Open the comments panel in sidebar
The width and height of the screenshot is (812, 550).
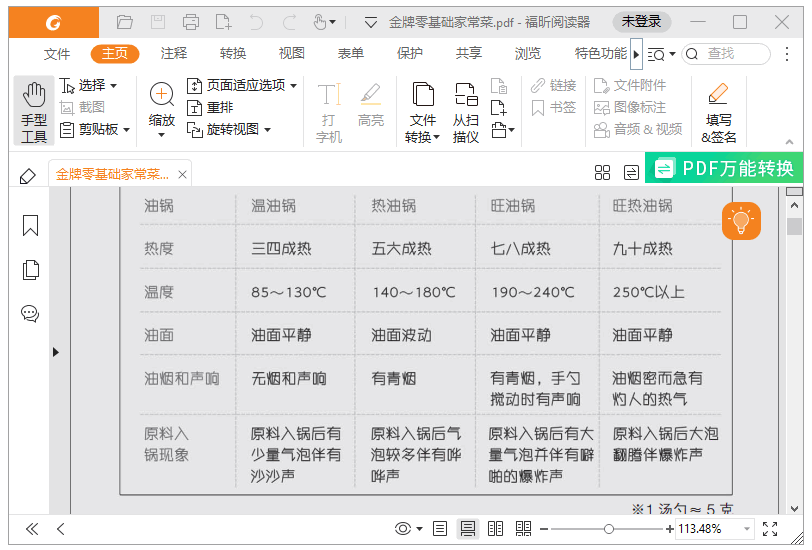click(30, 313)
